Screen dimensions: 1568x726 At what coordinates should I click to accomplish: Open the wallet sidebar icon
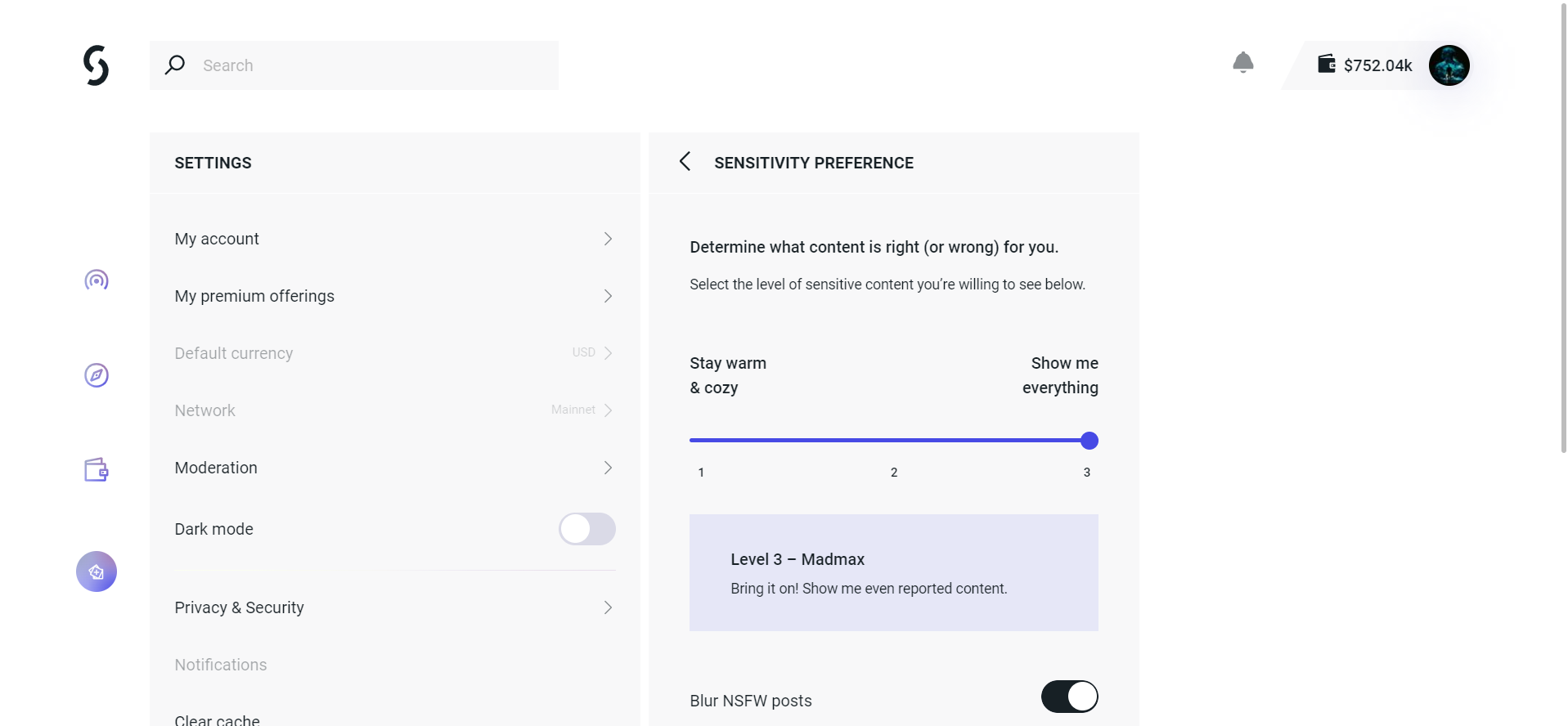97,469
